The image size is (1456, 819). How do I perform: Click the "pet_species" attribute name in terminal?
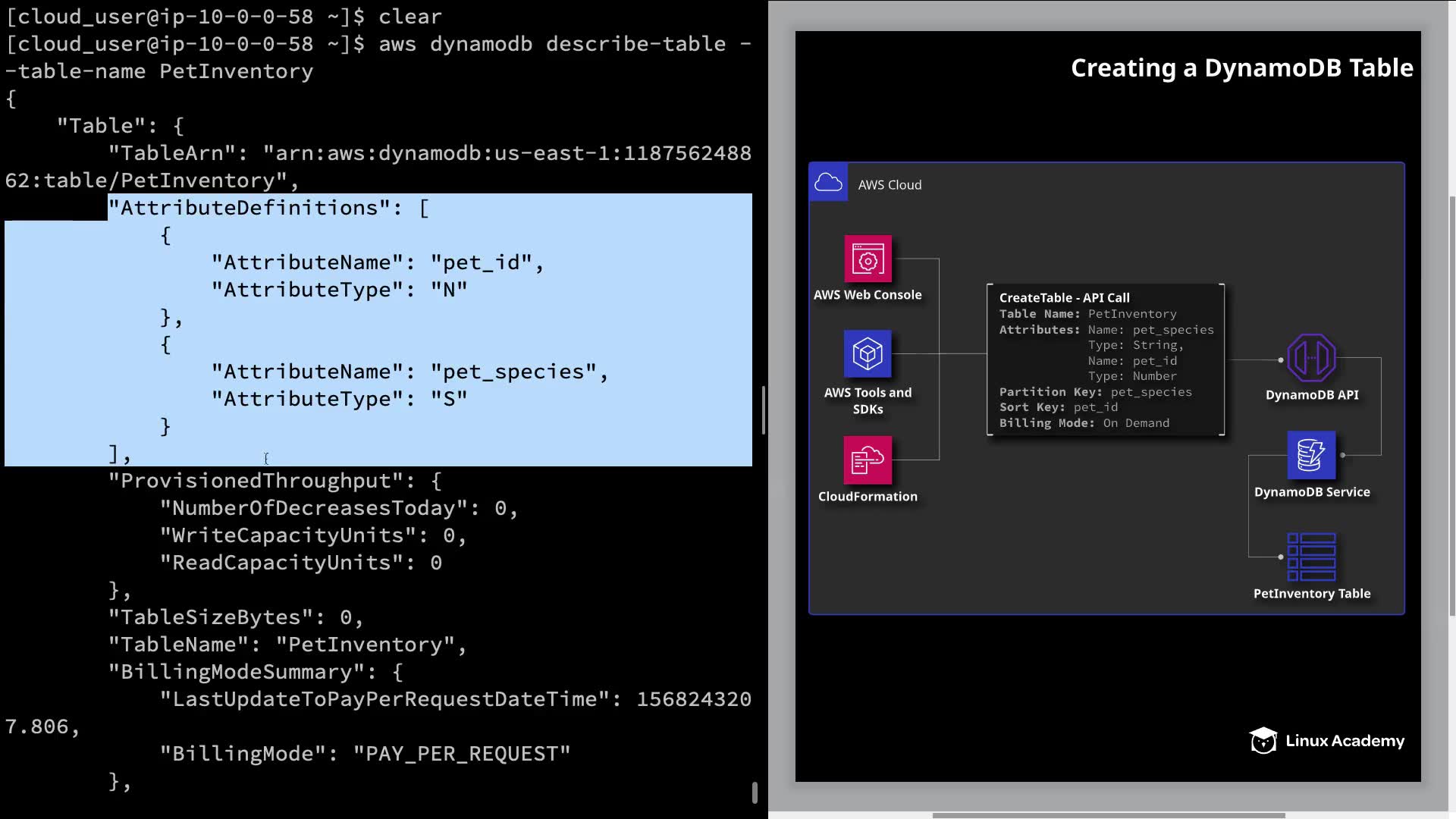[513, 372]
